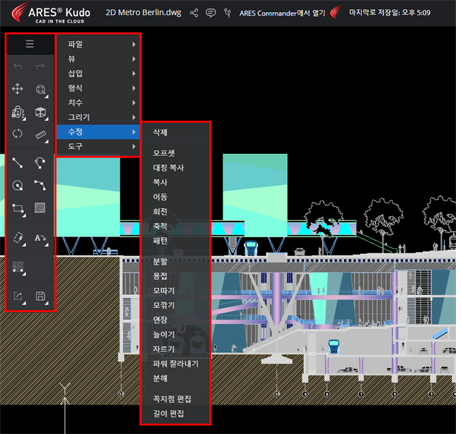Viewport: 462px width, 434px height.
Task: Choose 자르기 from the submenu
Action: pos(176,349)
